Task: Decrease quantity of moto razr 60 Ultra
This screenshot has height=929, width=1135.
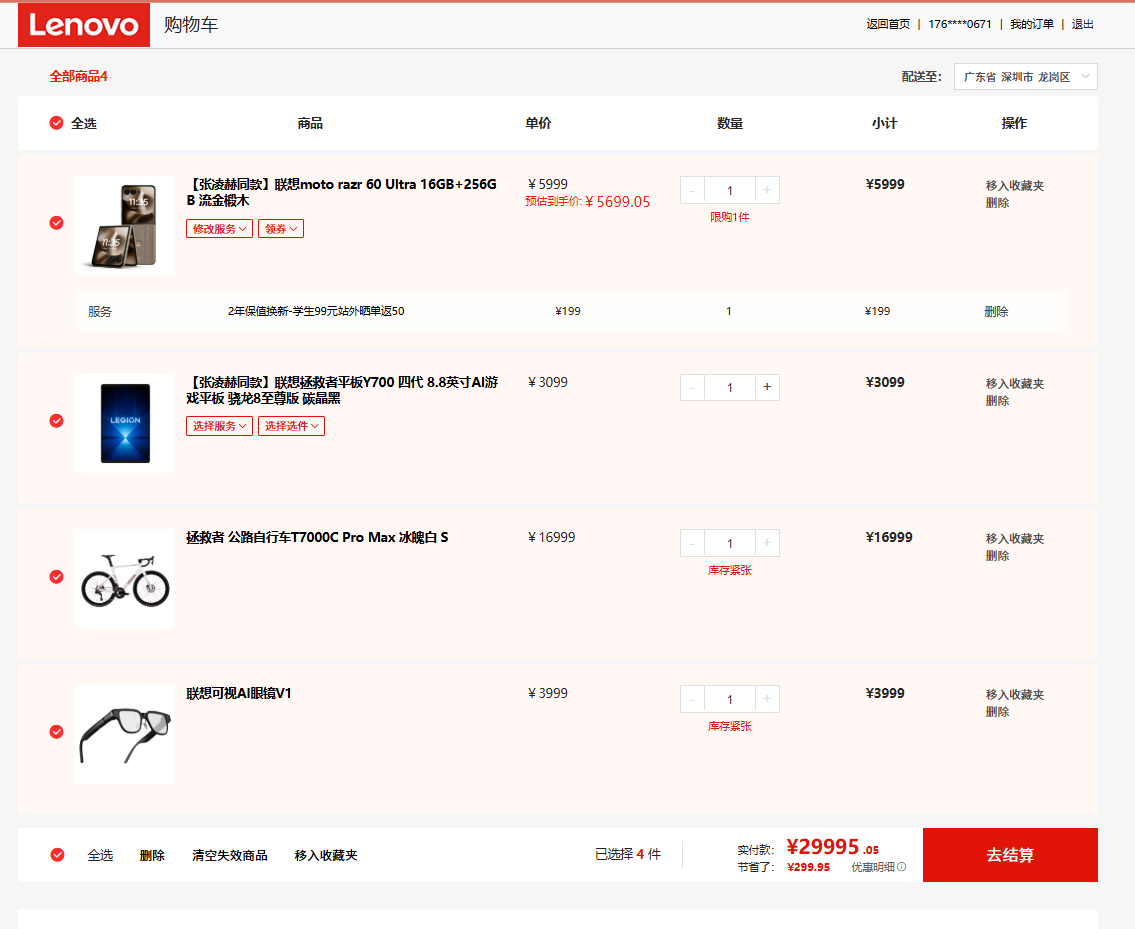Action: point(692,190)
